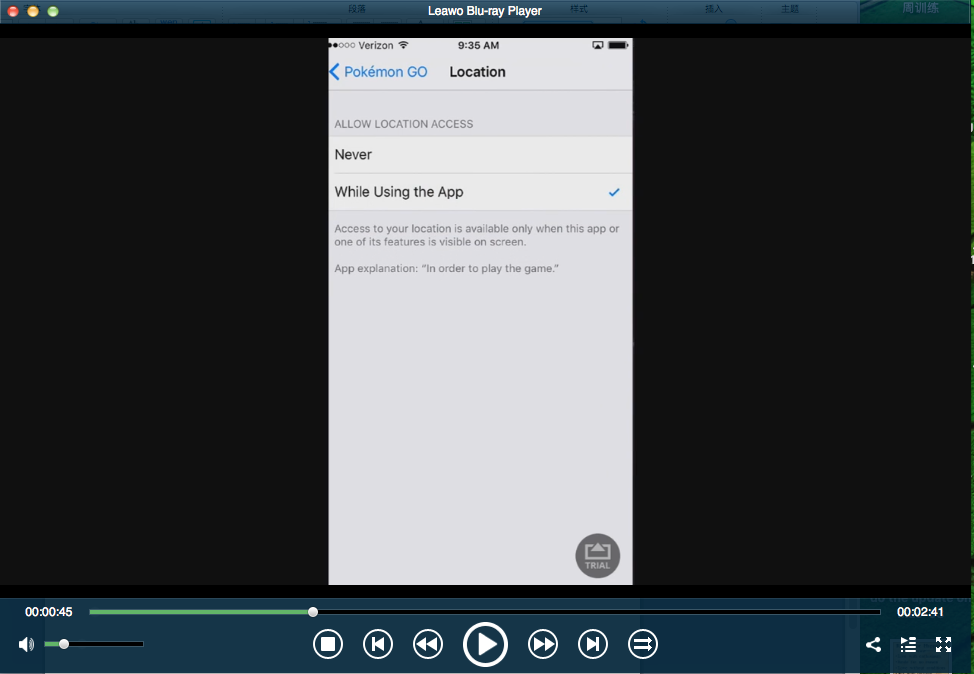This screenshot has width=974, height=674.
Task: Show the playlist panel
Action: coord(908,644)
